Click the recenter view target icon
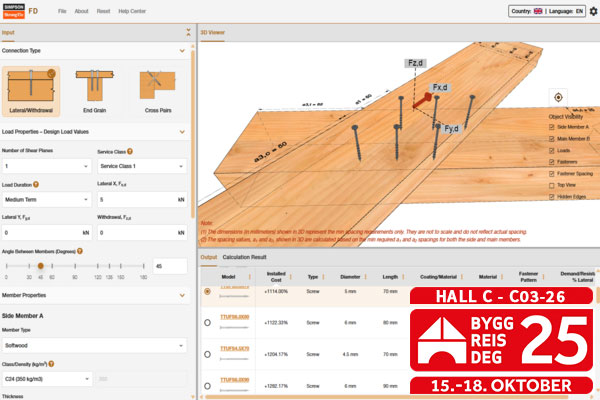Viewport: 600px width, 400px height. point(558,97)
